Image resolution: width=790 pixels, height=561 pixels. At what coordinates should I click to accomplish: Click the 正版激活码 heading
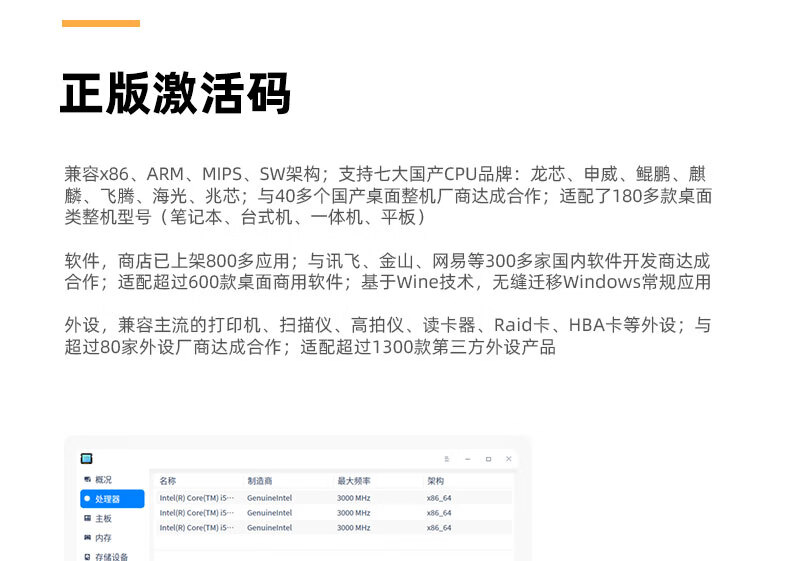coord(175,93)
